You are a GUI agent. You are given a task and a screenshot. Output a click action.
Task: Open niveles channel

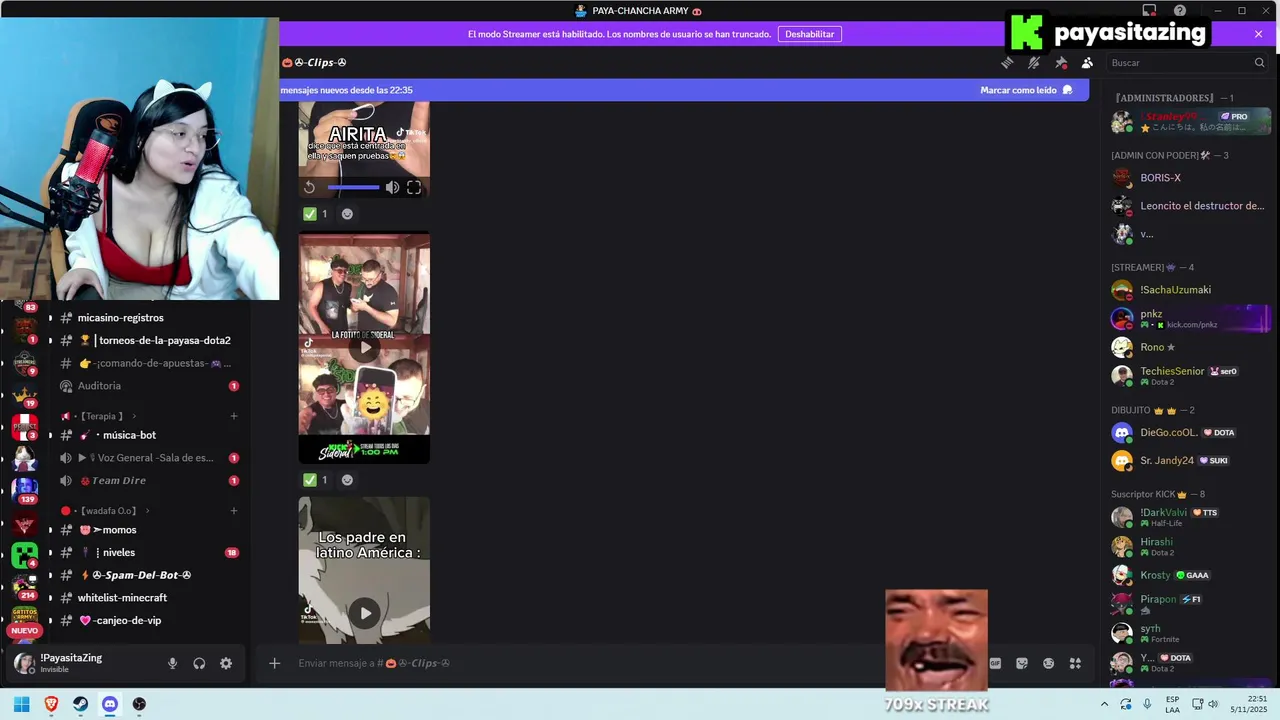(x=147, y=553)
